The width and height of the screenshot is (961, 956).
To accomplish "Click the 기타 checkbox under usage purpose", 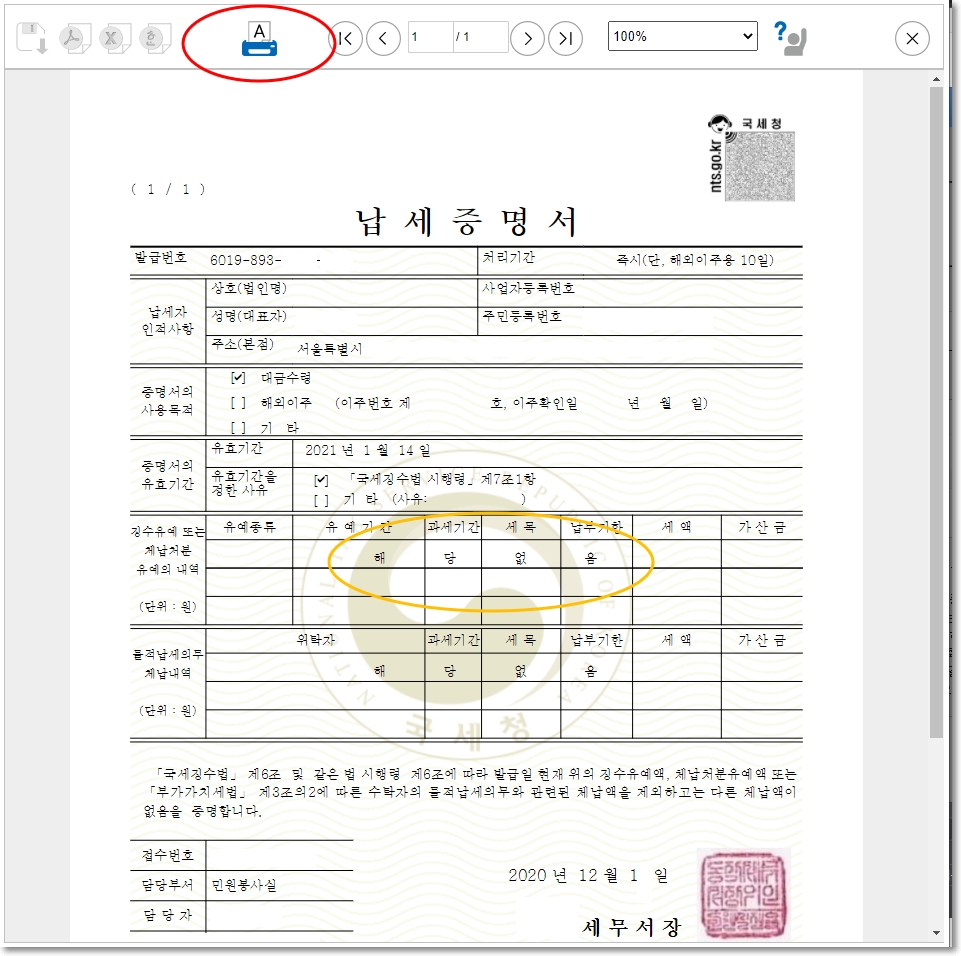I will pos(238,427).
